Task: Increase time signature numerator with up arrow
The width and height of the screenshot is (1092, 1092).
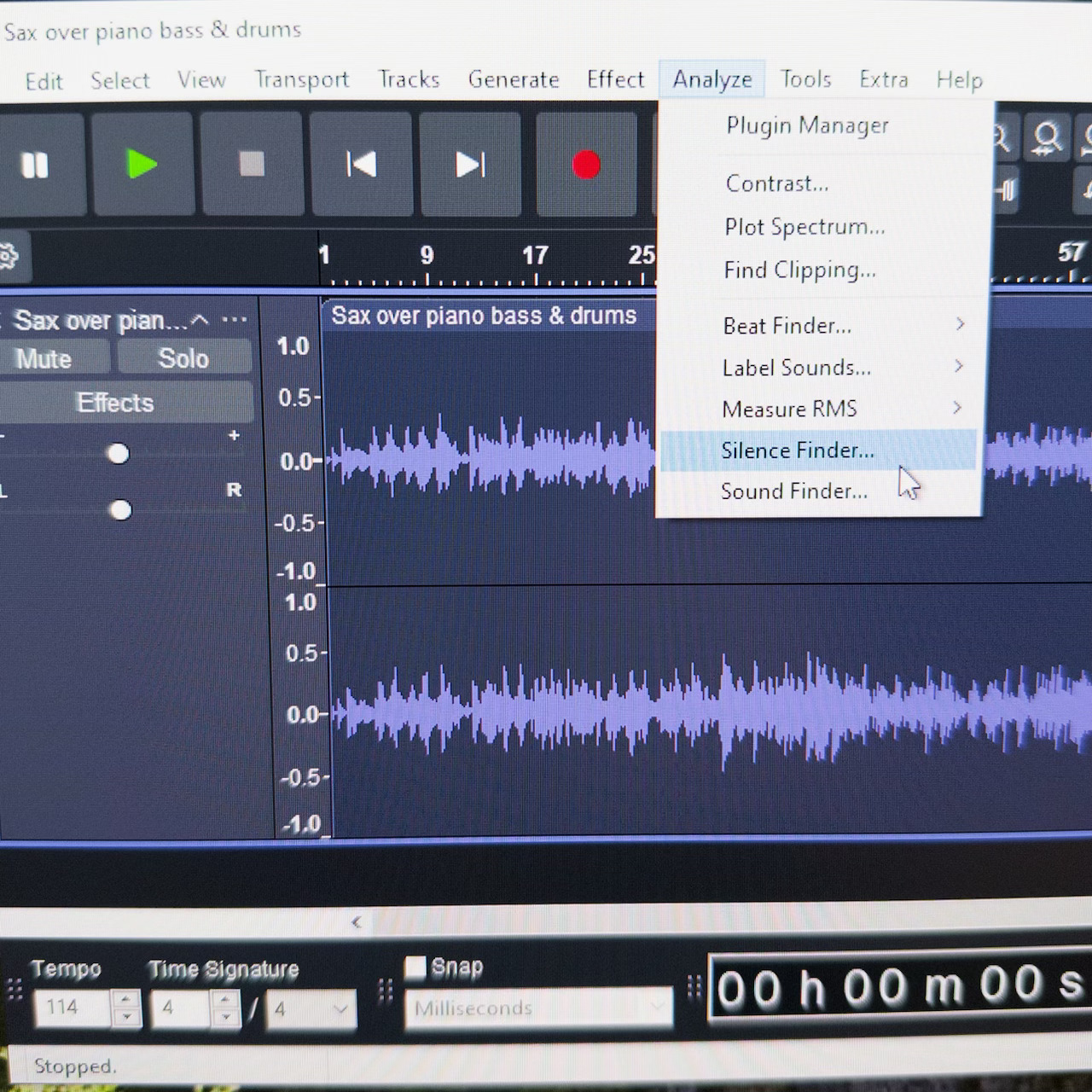Action: 225,999
